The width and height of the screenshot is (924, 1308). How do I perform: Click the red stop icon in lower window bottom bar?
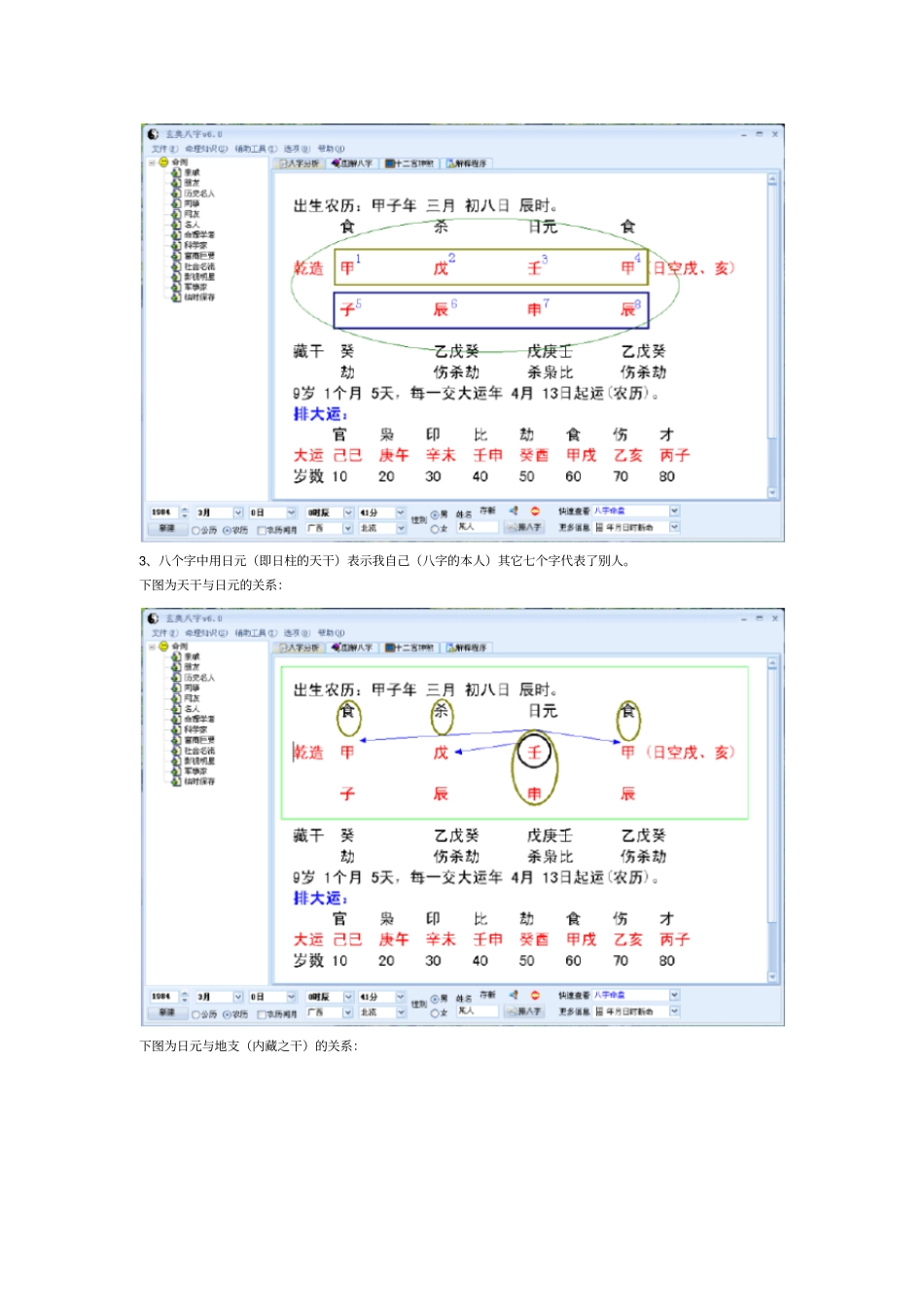tap(535, 995)
